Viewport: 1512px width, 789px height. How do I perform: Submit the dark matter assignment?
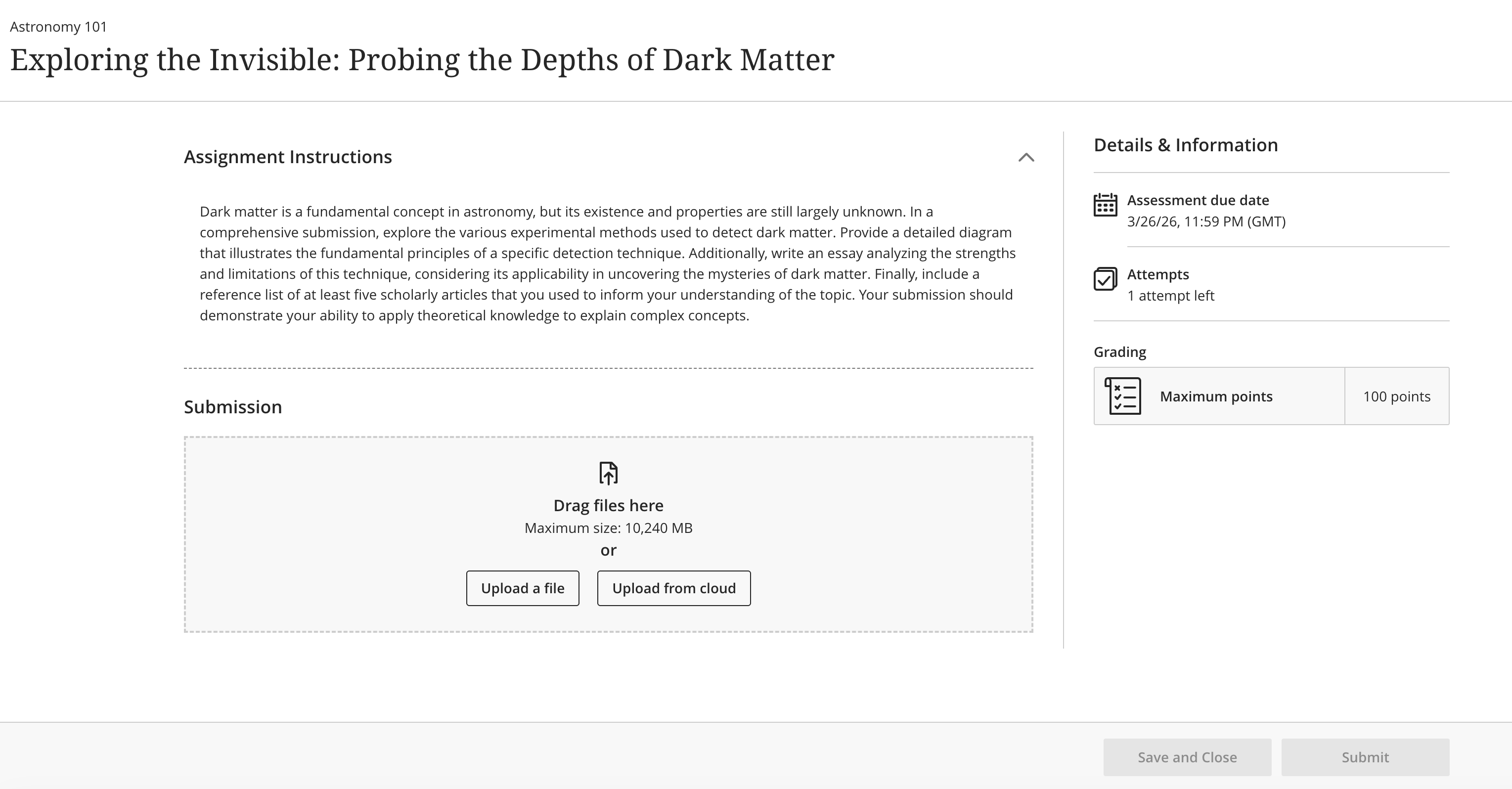1364,757
